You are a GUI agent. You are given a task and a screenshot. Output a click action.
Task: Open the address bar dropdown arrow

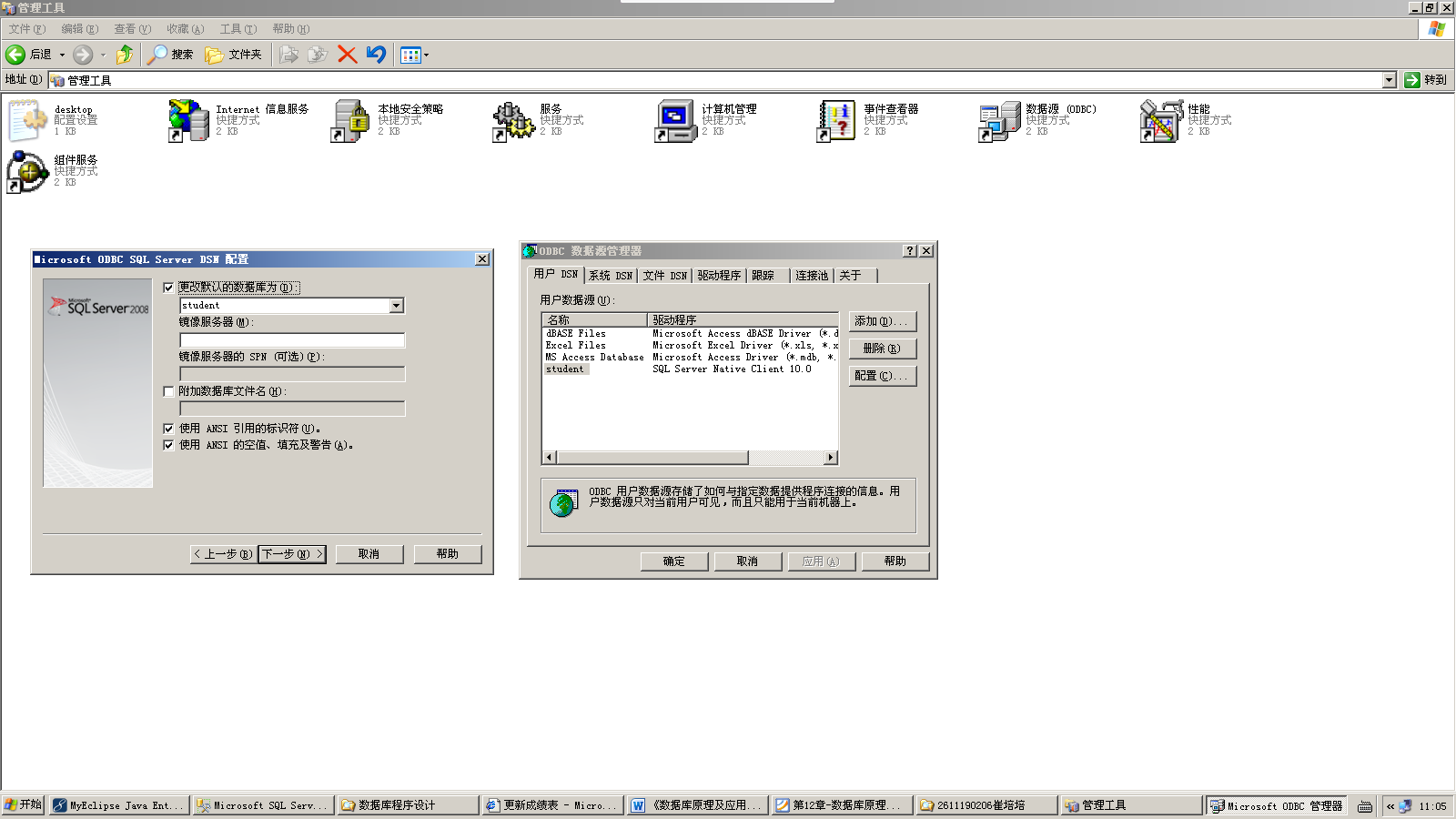1389,80
